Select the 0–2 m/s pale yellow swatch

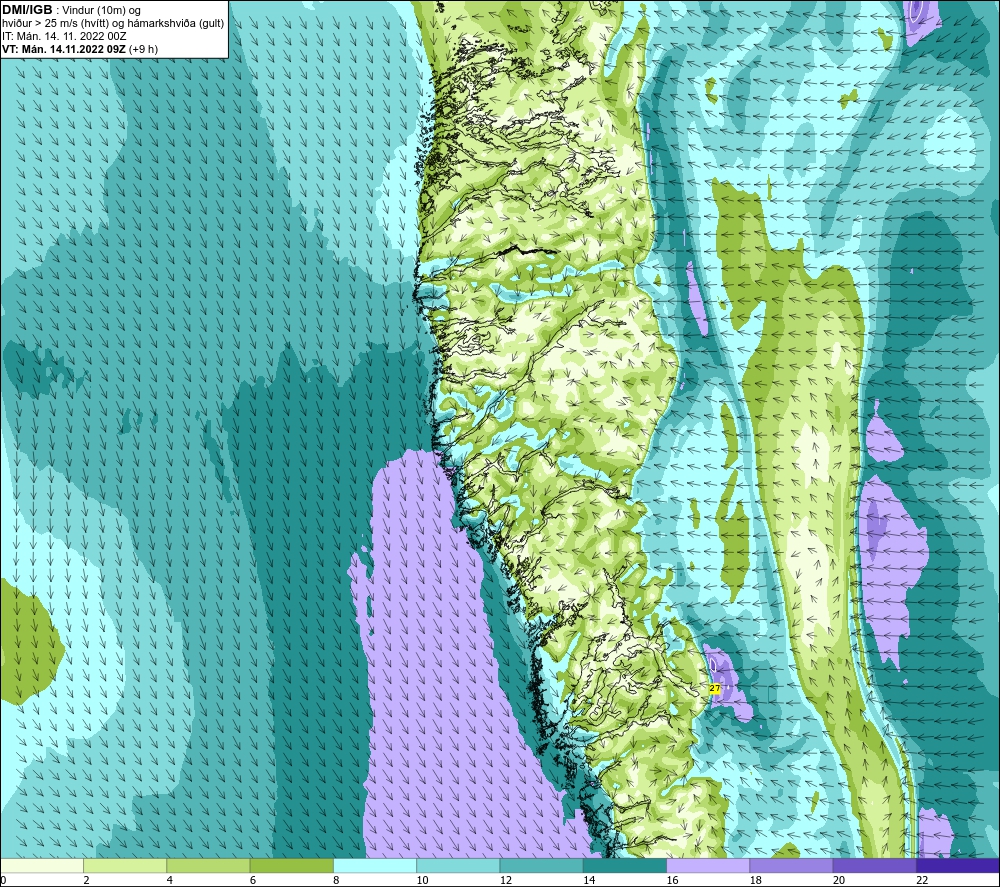[41, 865]
